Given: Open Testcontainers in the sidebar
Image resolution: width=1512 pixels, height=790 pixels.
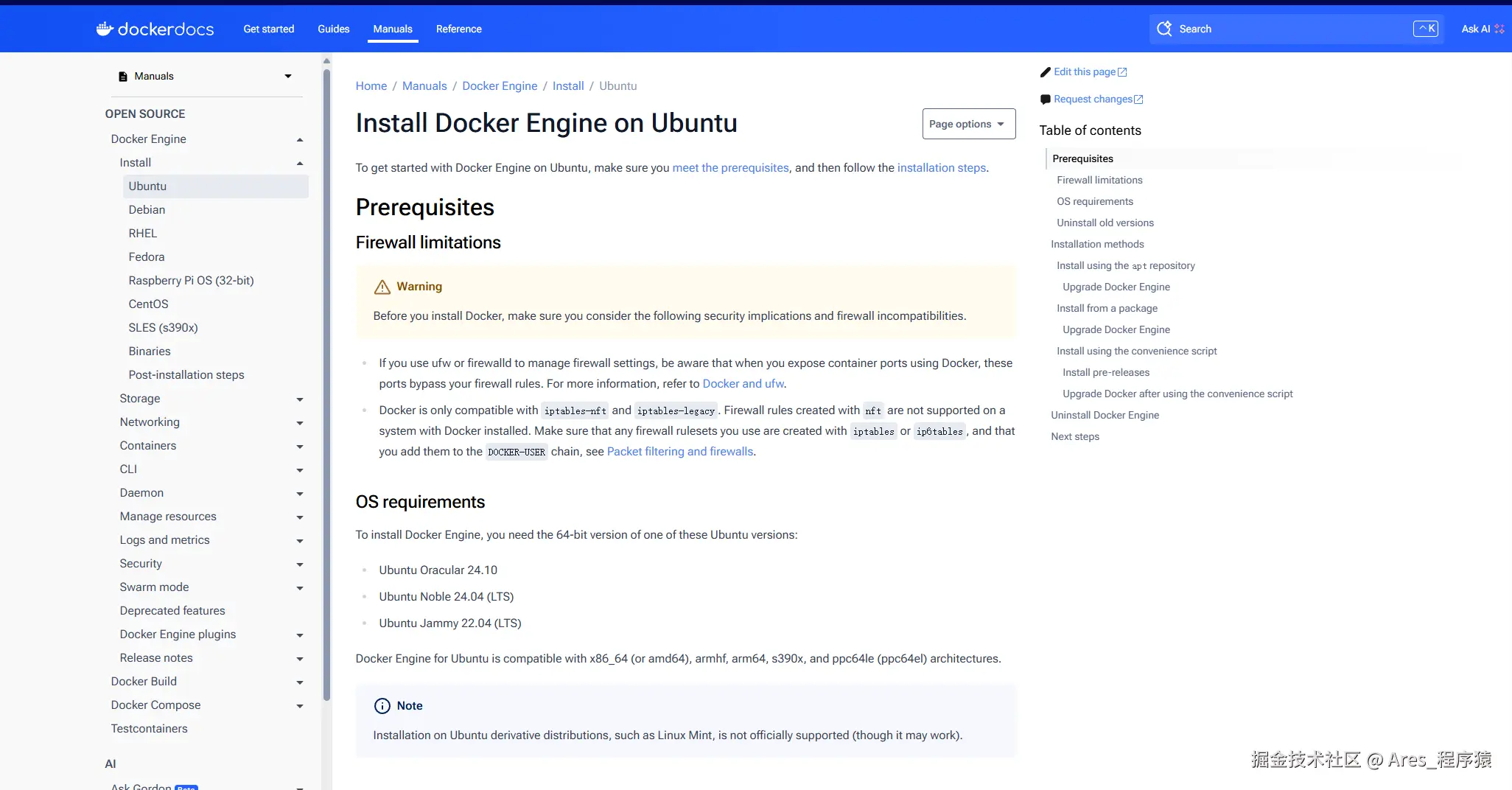Looking at the screenshot, I should coord(149,729).
